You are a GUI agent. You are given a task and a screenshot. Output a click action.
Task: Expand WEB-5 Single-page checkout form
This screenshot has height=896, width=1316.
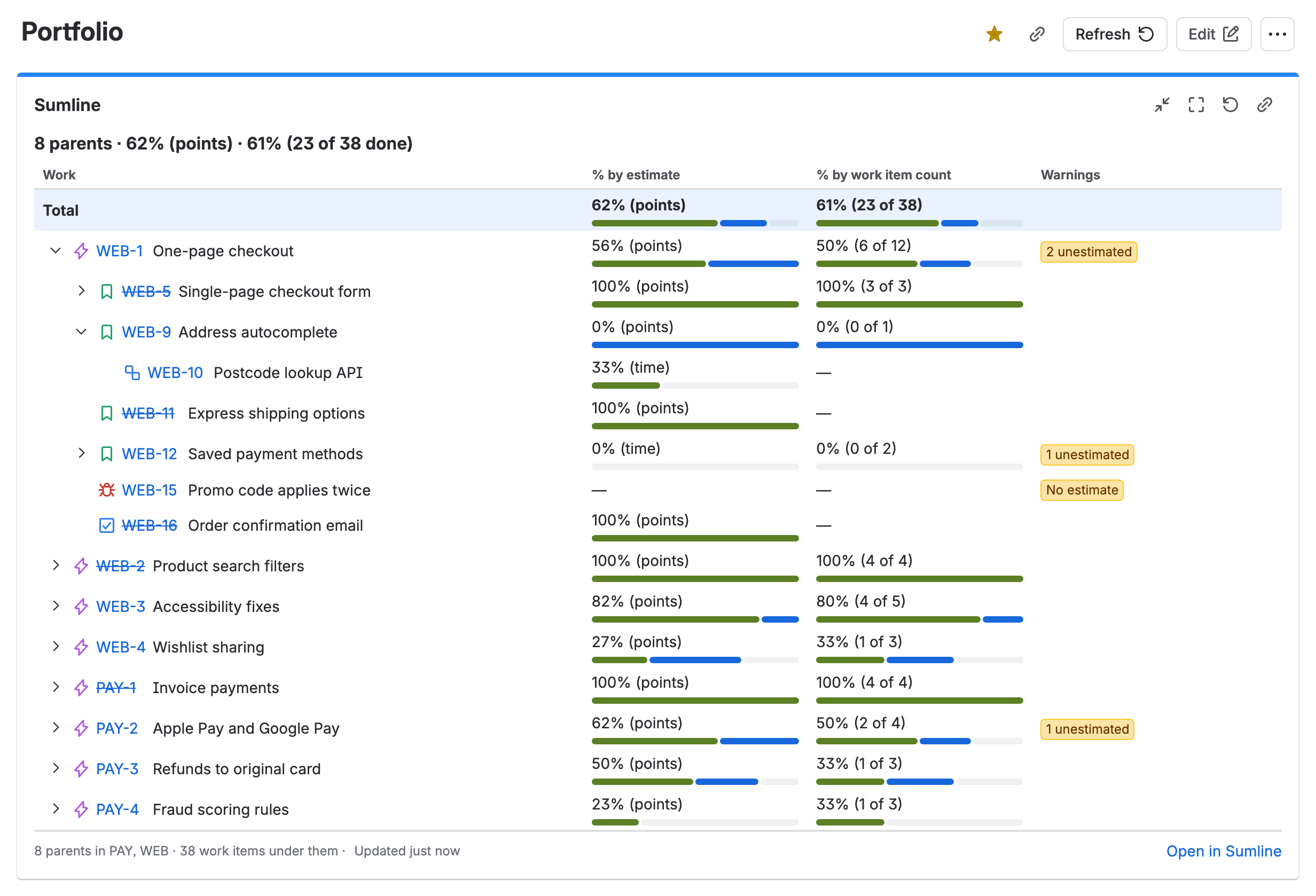(81, 291)
